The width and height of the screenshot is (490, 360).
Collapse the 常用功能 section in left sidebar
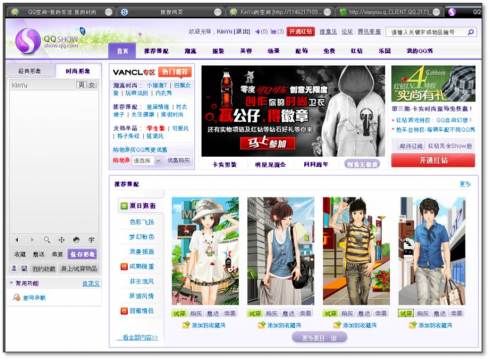(11, 283)
